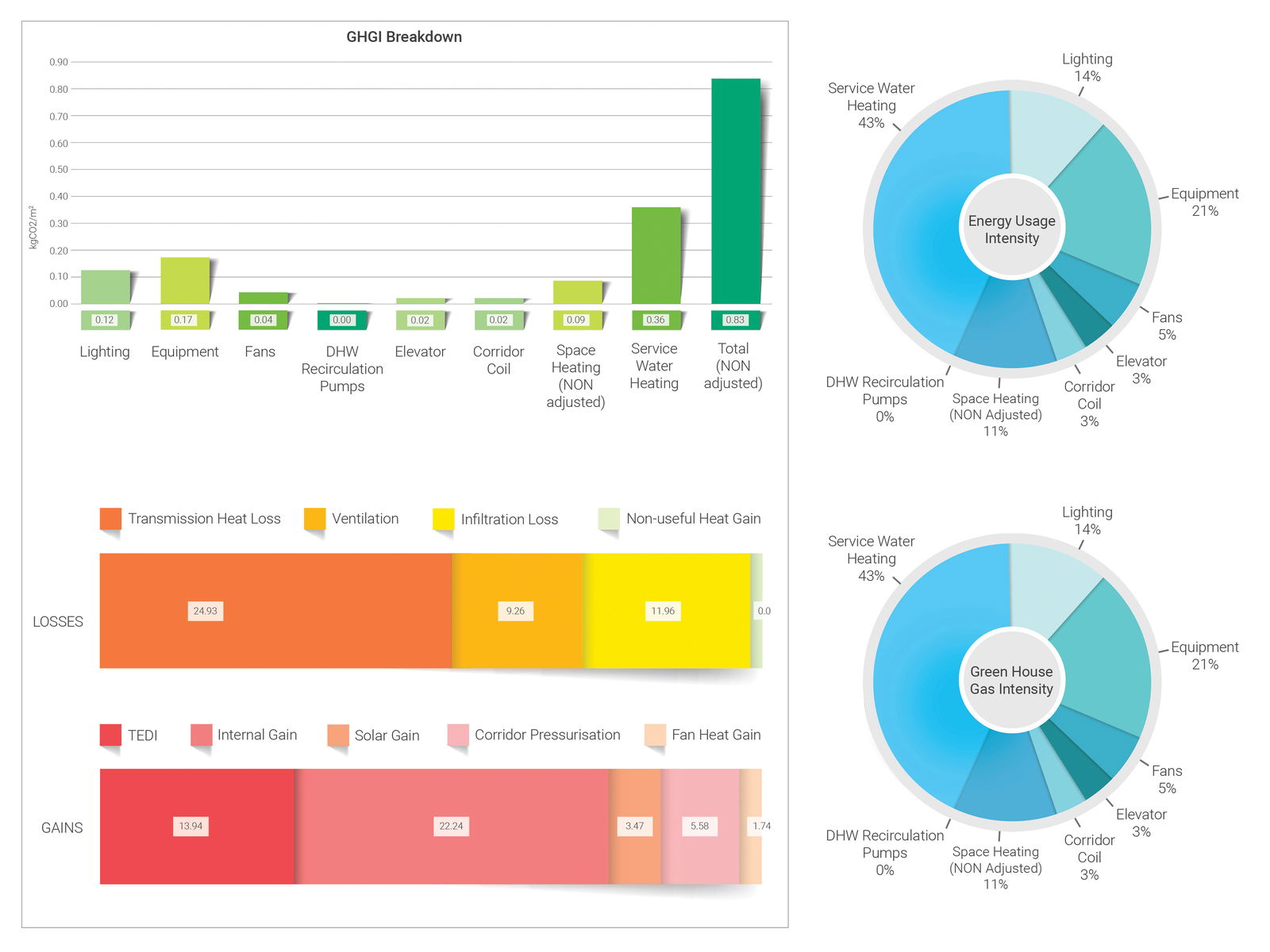Click DHW Recirculation Pumps 0% label, Green House pie
This screenshot has height=952, width=1270.
coord(885,853)
